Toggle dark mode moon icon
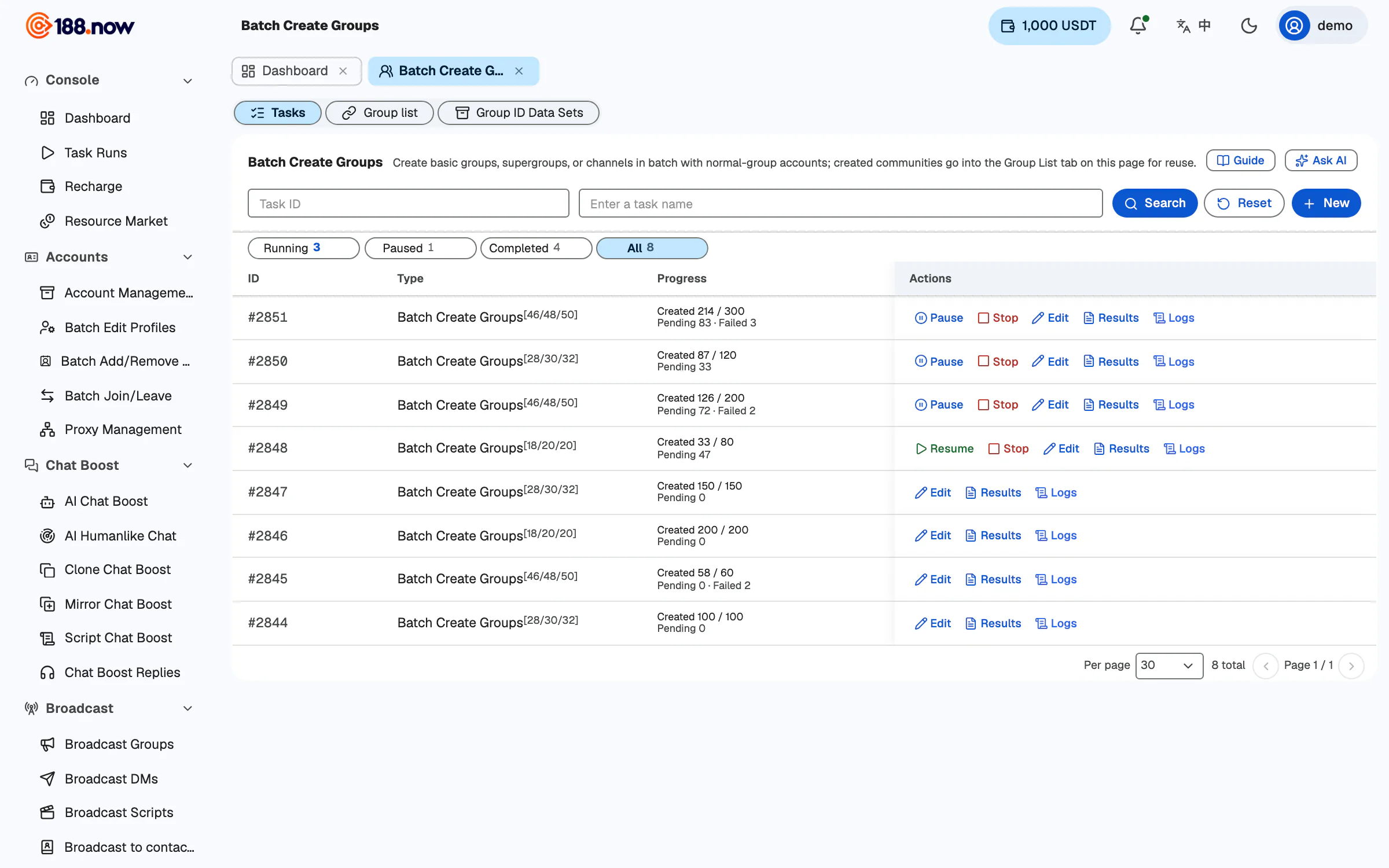Viewport: 1389px width, 868px height. 1249,25
